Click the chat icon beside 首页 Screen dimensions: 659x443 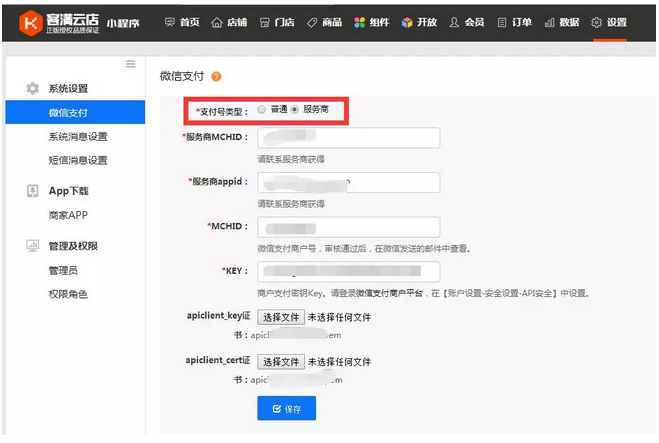[169, 22]
